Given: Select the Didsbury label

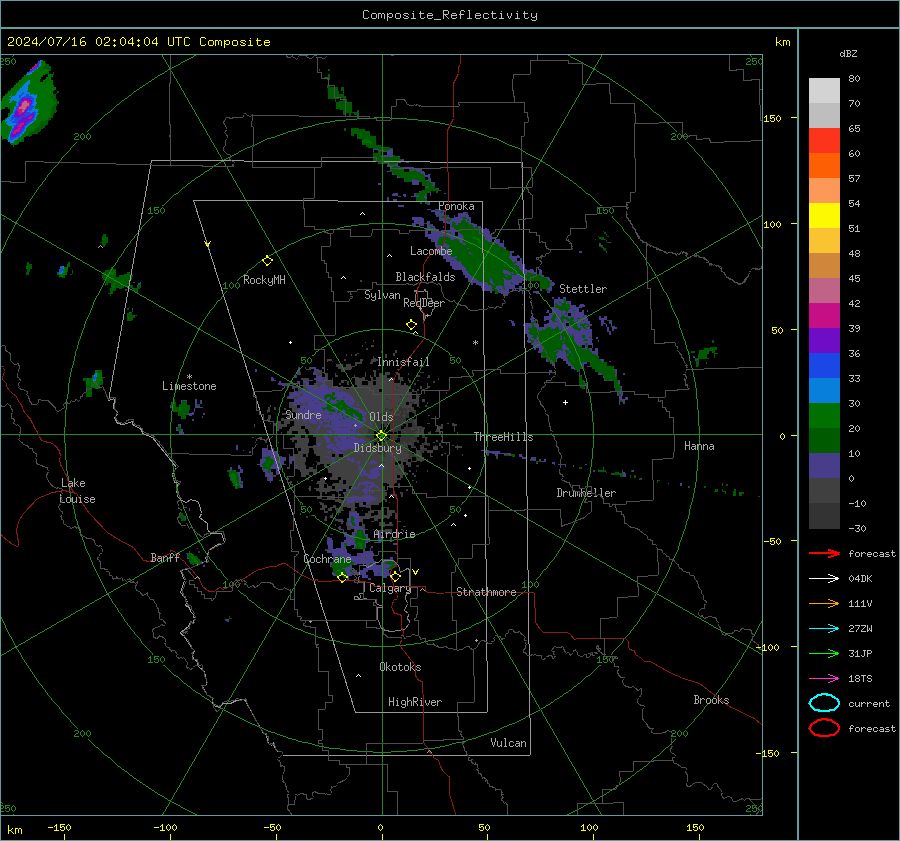Looking at the screenshot, I should pyautogui.click(x=377, y=448).
